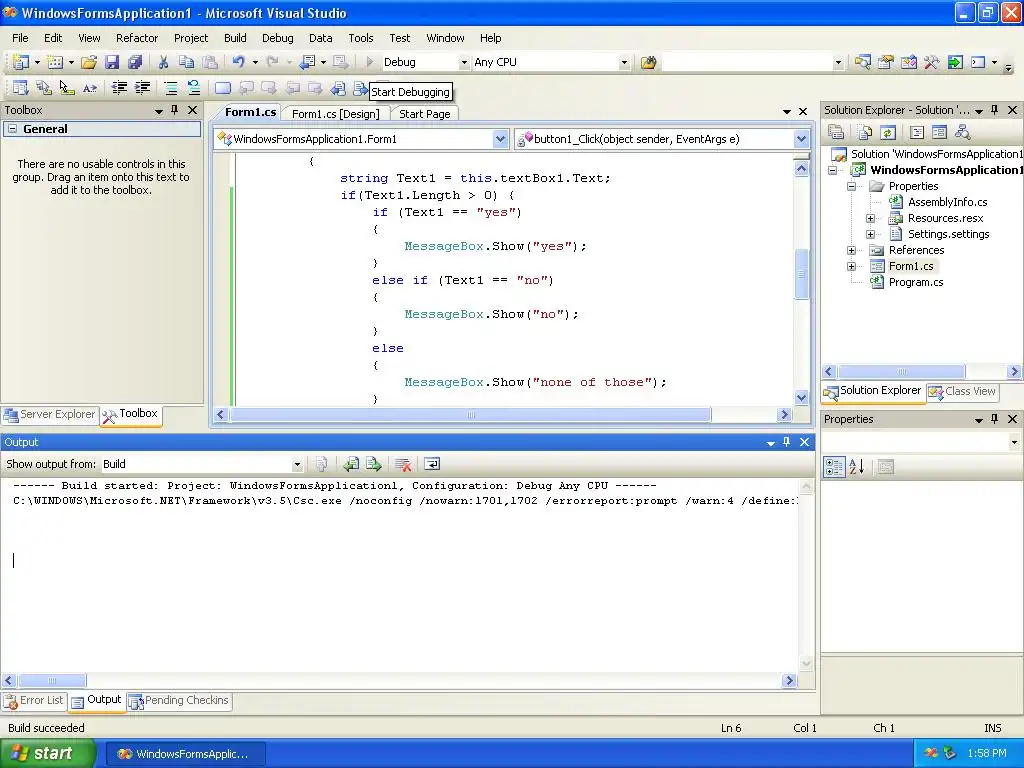
Task: Click the code editor horizontal scrollbar
Action: tap(470, 415)
